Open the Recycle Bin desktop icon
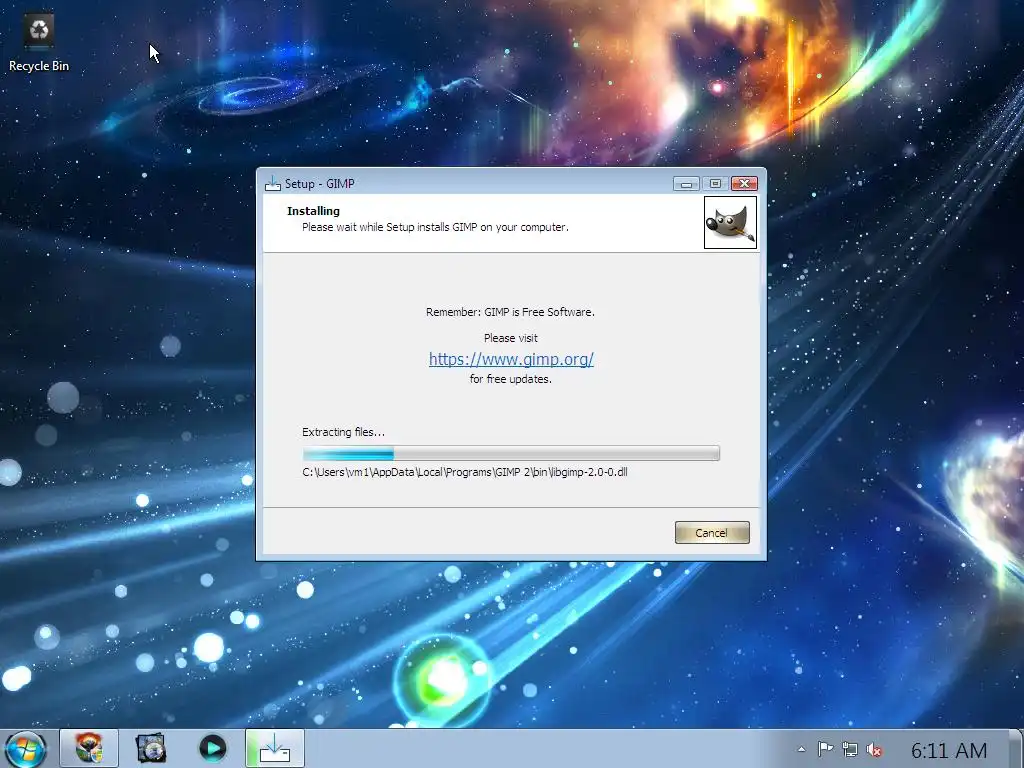 pos(39,42)
